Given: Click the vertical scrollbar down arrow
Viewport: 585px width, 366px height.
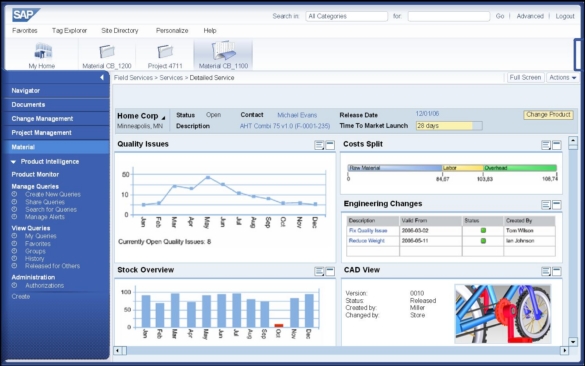Looking at the screenshot, I should coord(573,341).
